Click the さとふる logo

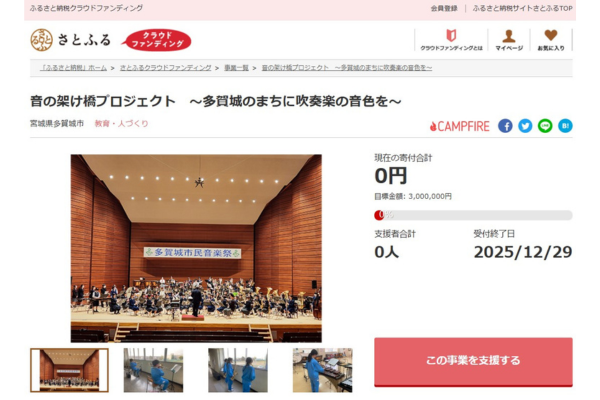pyautogui.click(x=71, y=40)
